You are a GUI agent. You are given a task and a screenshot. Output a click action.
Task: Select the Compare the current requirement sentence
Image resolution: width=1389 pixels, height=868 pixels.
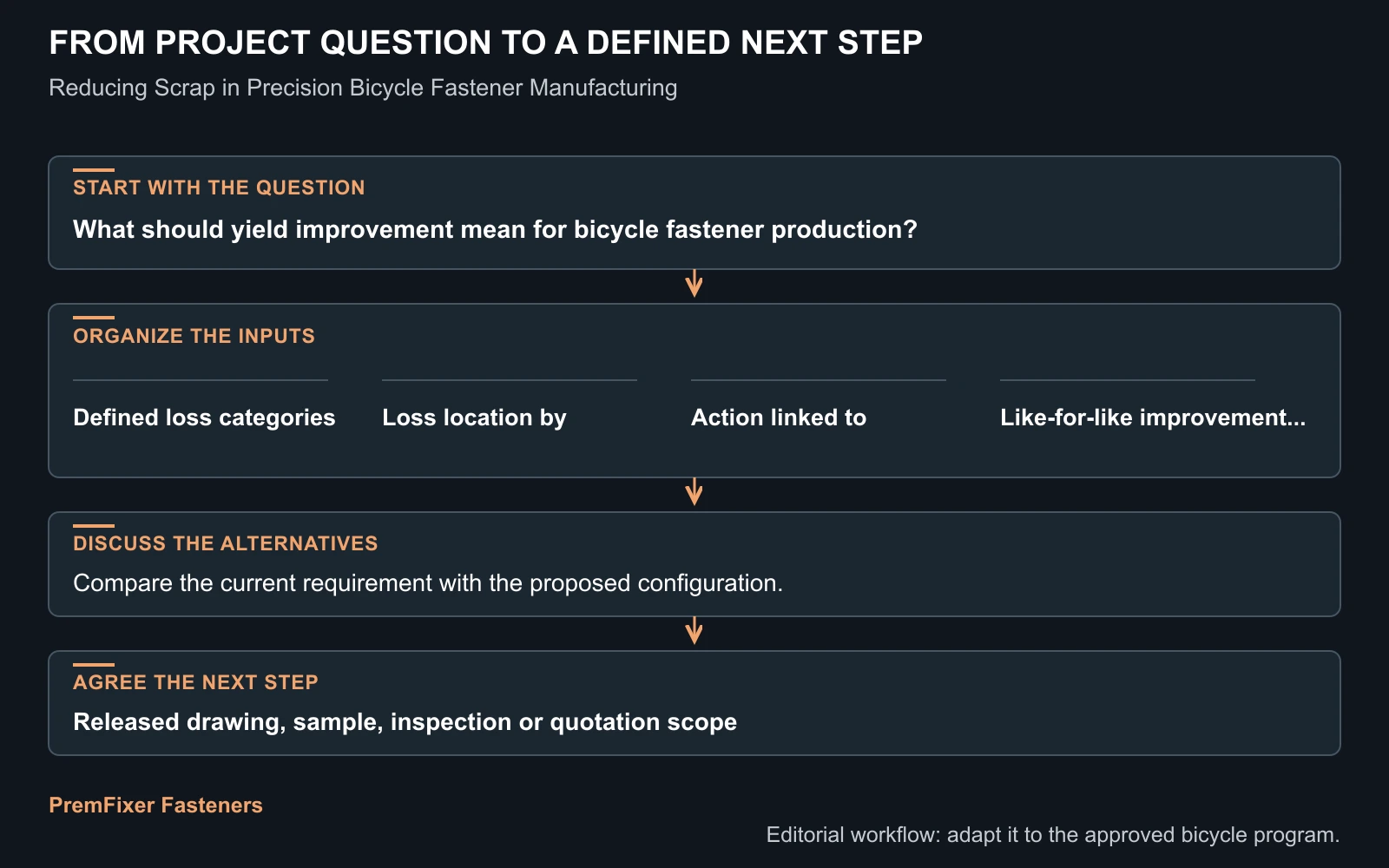[428, 582]
